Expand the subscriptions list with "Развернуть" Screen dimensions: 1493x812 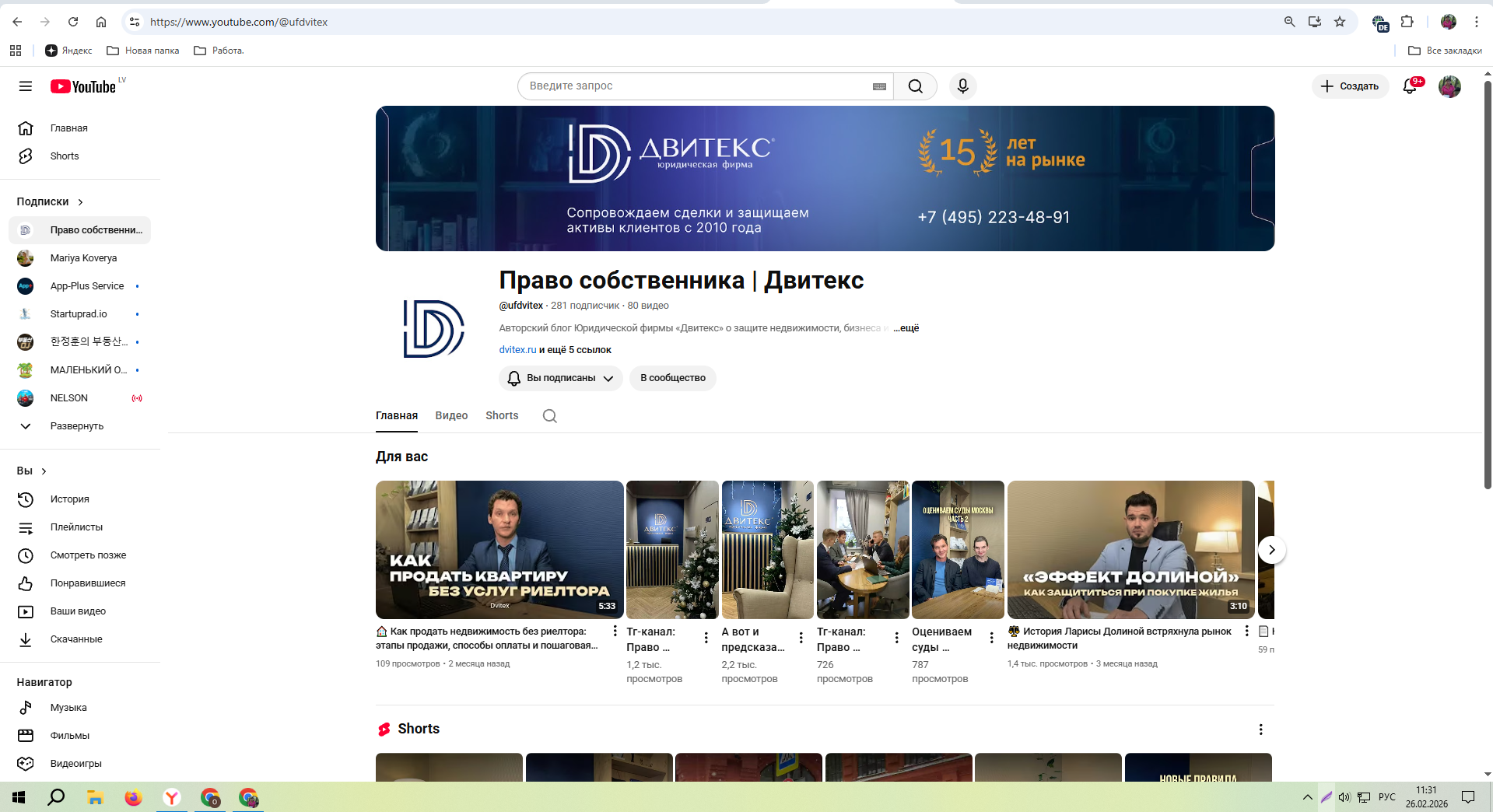(76, 426)
